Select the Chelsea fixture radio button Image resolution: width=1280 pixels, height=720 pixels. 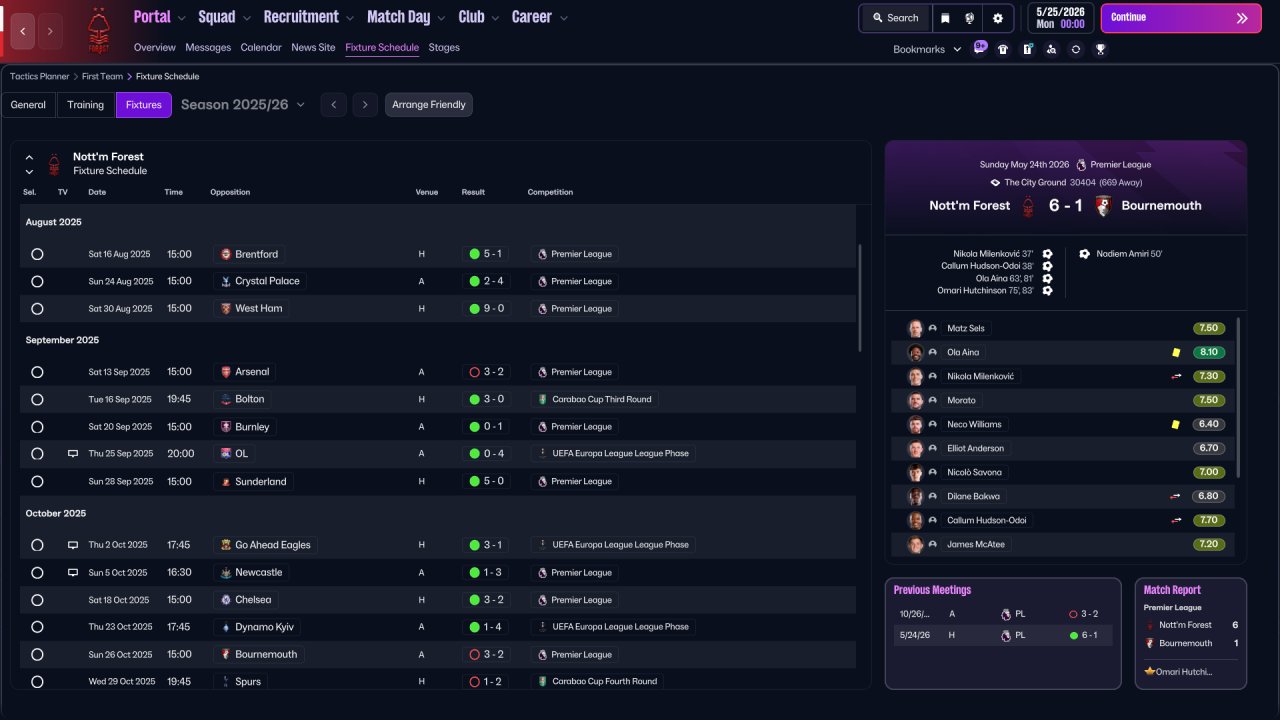(37, 600)
